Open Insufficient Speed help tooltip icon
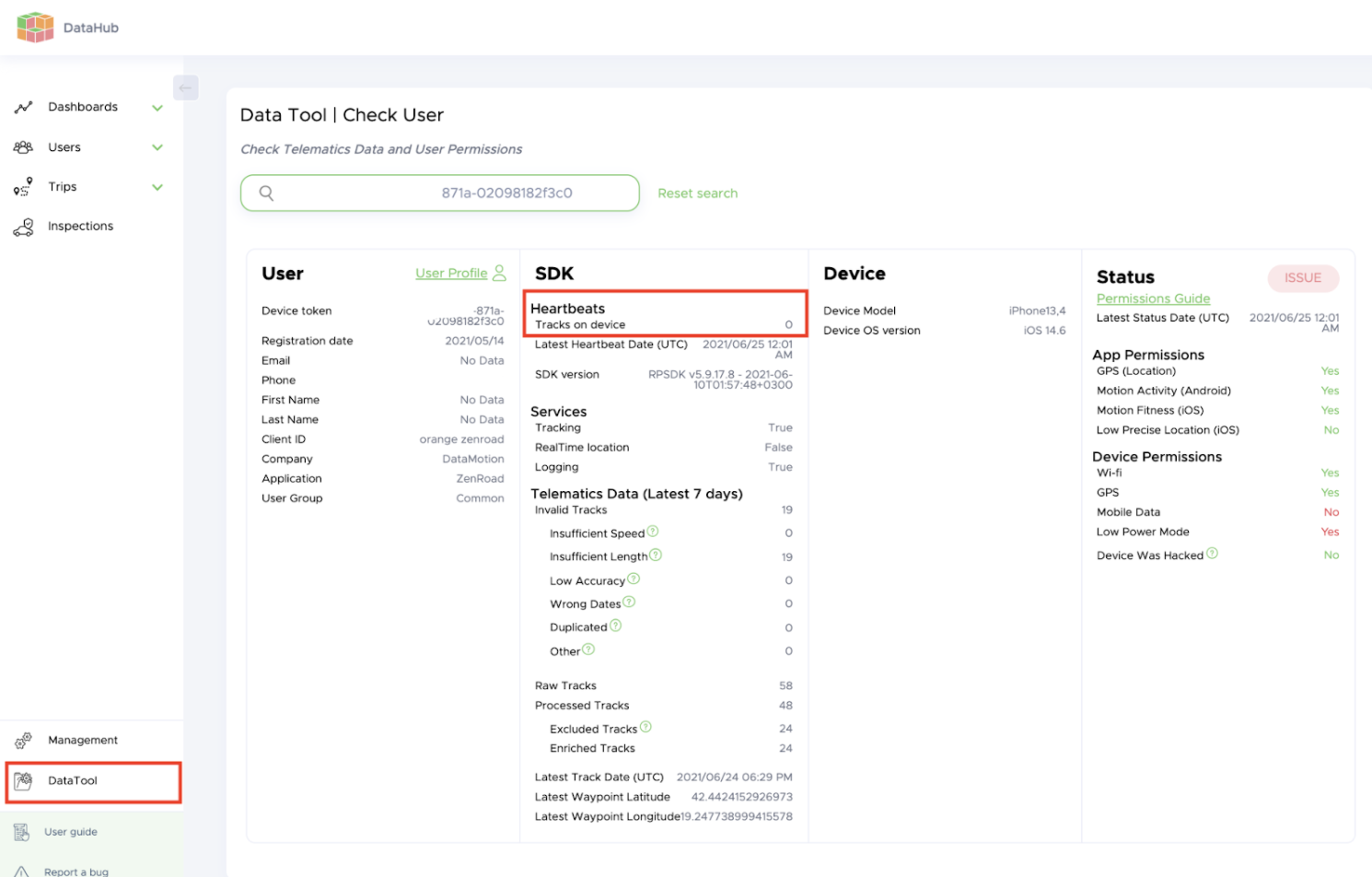 point(653,532)
